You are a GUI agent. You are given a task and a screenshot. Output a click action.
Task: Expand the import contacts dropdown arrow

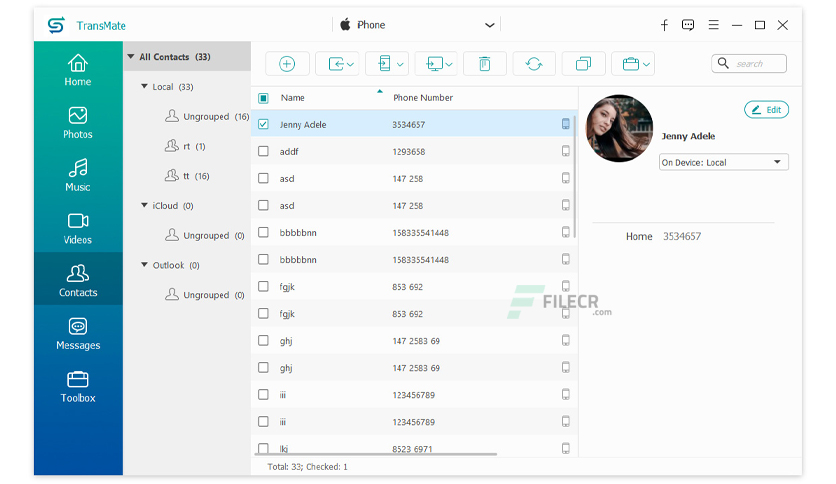click(350, 64)
